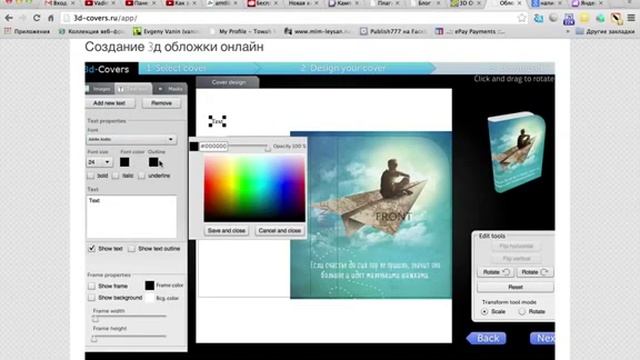
Task: Enable the bold checkbox
Action: (91, 176)
